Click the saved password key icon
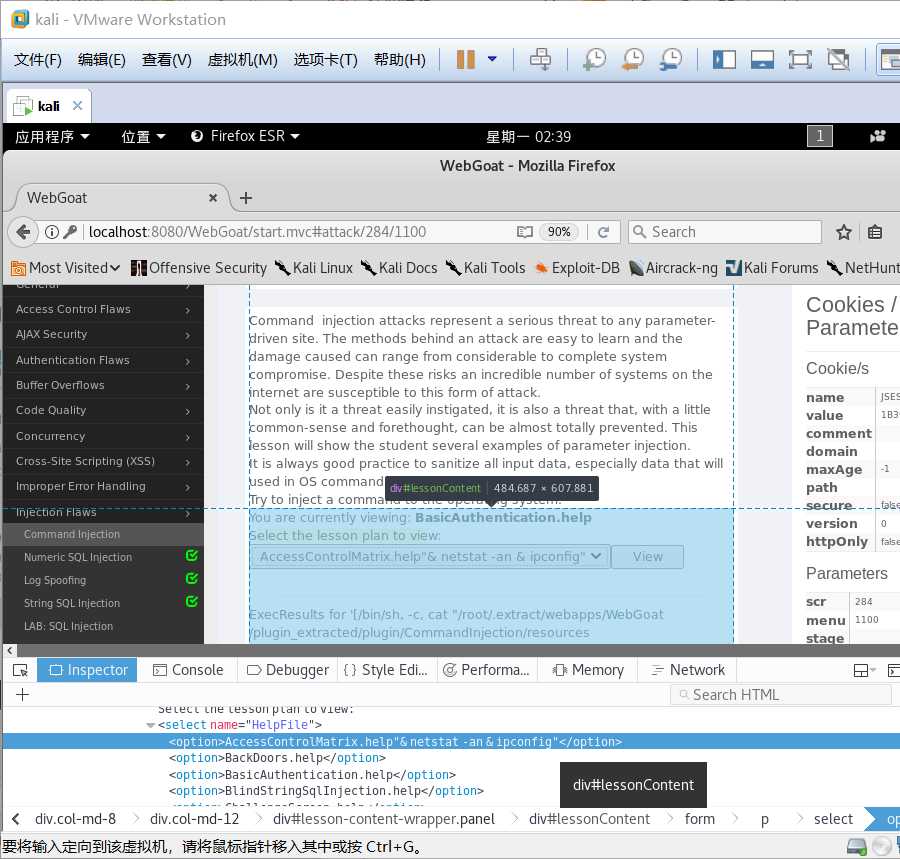The width and height of the screenshot is (900, 859). click(x=70, y=232)
